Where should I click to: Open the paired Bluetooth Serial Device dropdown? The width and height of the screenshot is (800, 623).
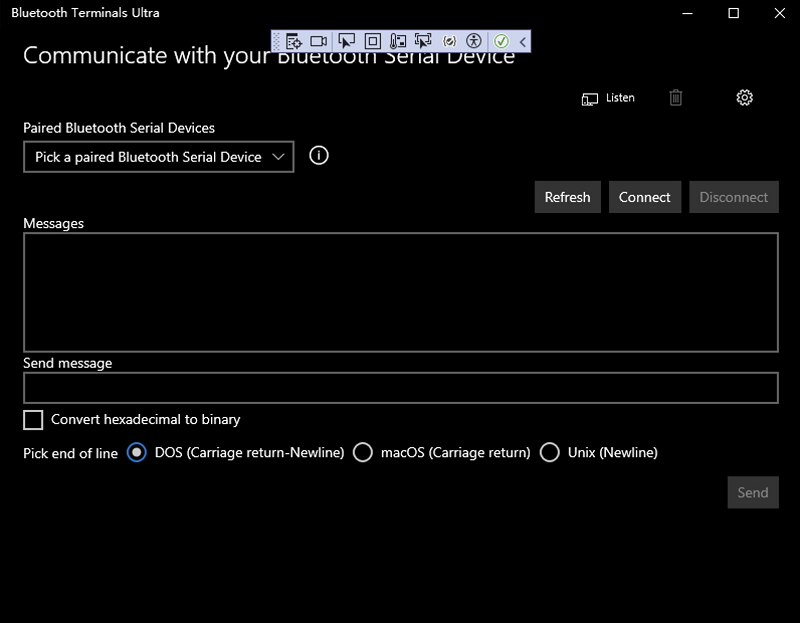[158, 157]
